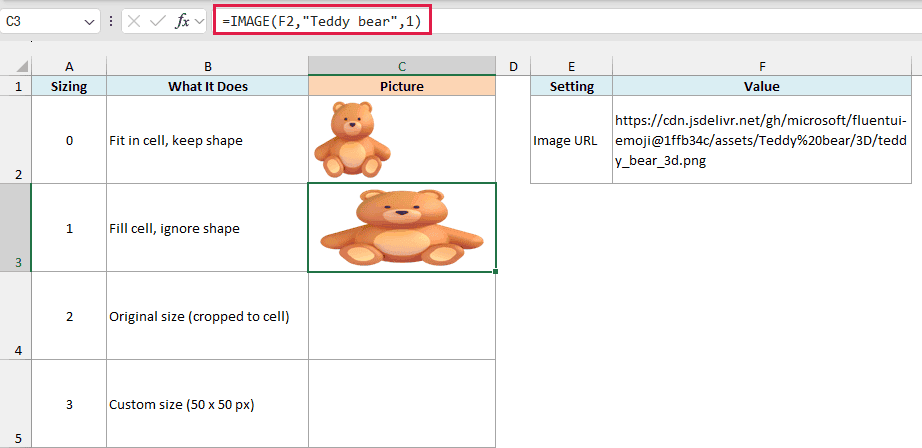Click the formula bar options dots handle

click(112, 22)
